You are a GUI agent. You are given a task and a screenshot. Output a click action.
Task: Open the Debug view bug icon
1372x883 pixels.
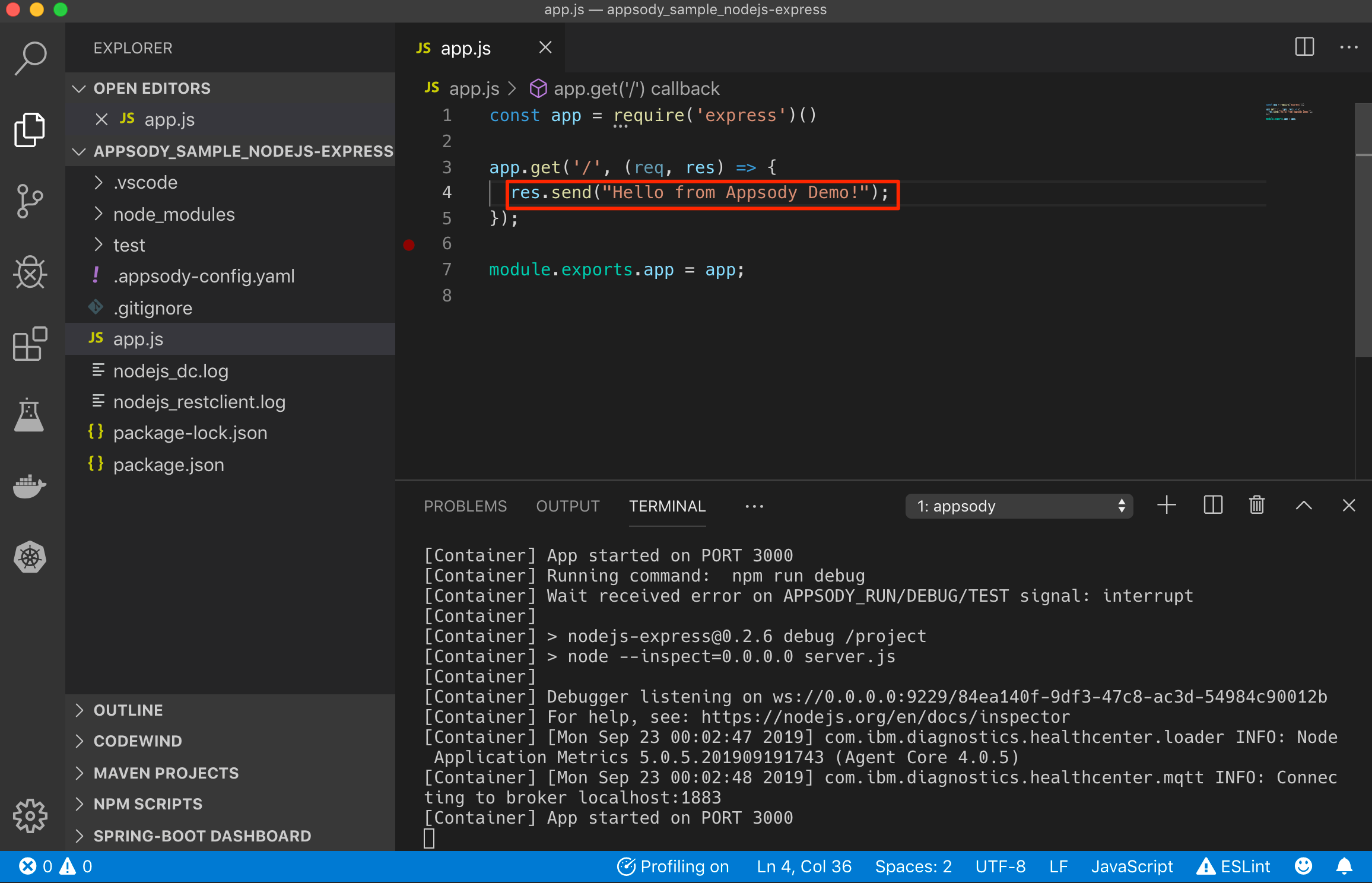tap(30, 272)
